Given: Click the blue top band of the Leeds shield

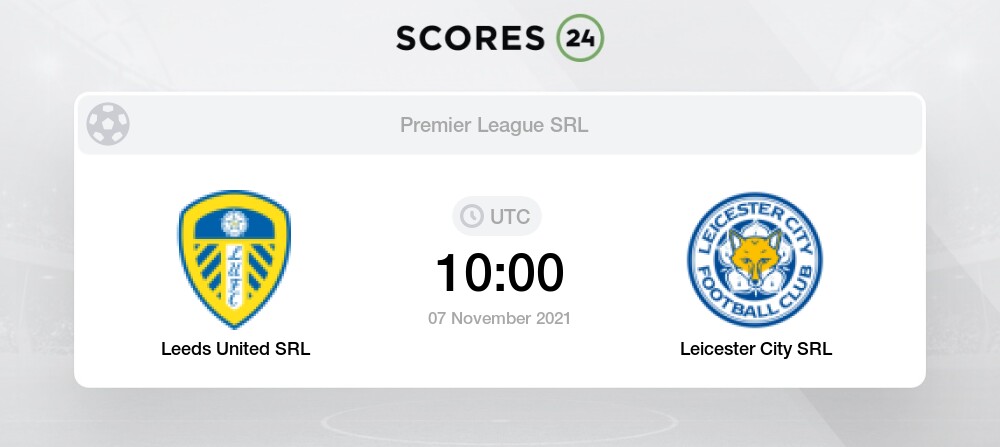Looking at the screenshot, I should click(234, 224).
